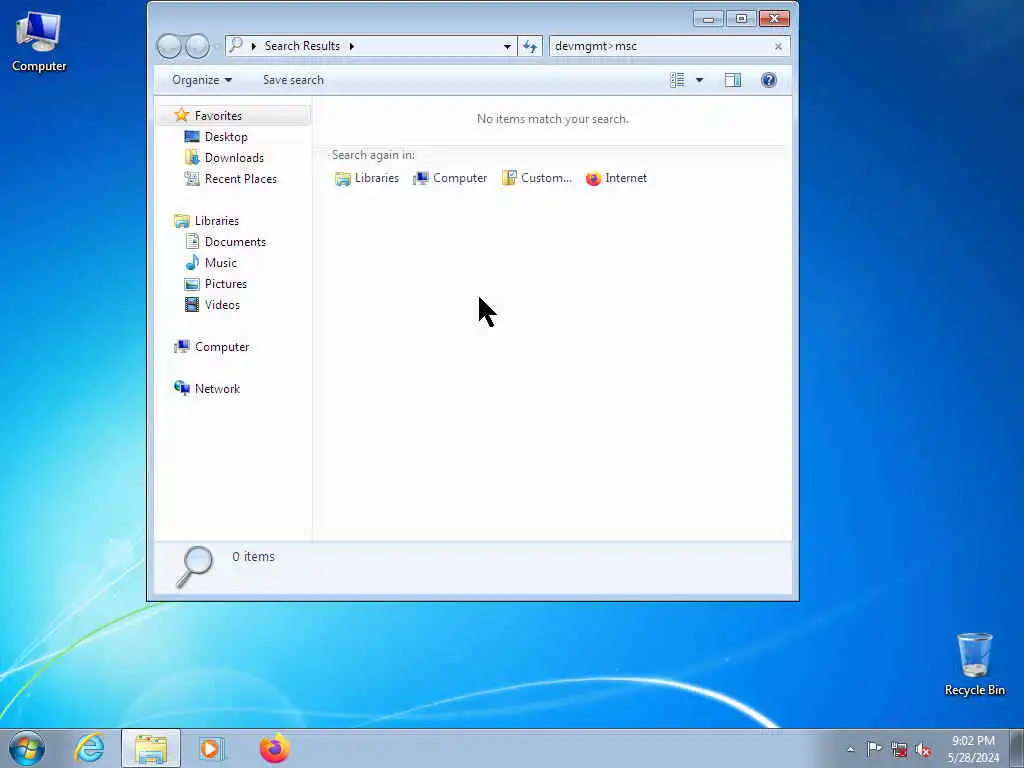The height and width of the screenshot is (768, 1024).
Task: Select the Recycle Bin desktop icon
Action: (974, 665)
